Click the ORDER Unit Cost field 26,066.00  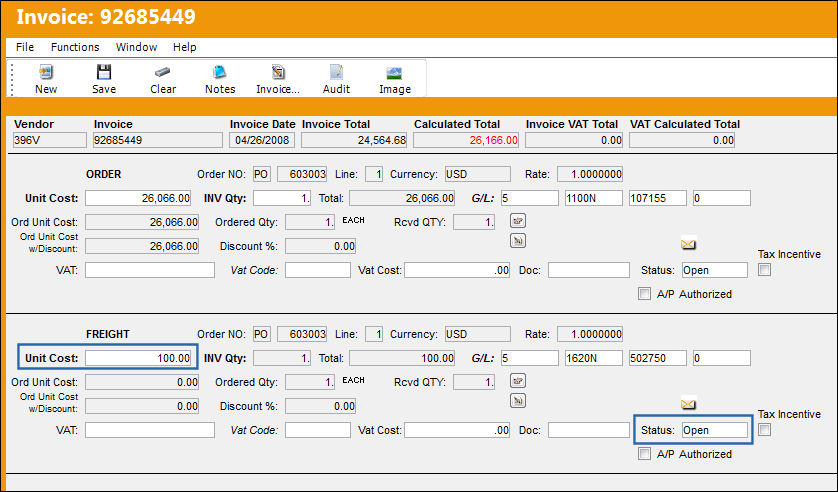click(x=138, y=198)
